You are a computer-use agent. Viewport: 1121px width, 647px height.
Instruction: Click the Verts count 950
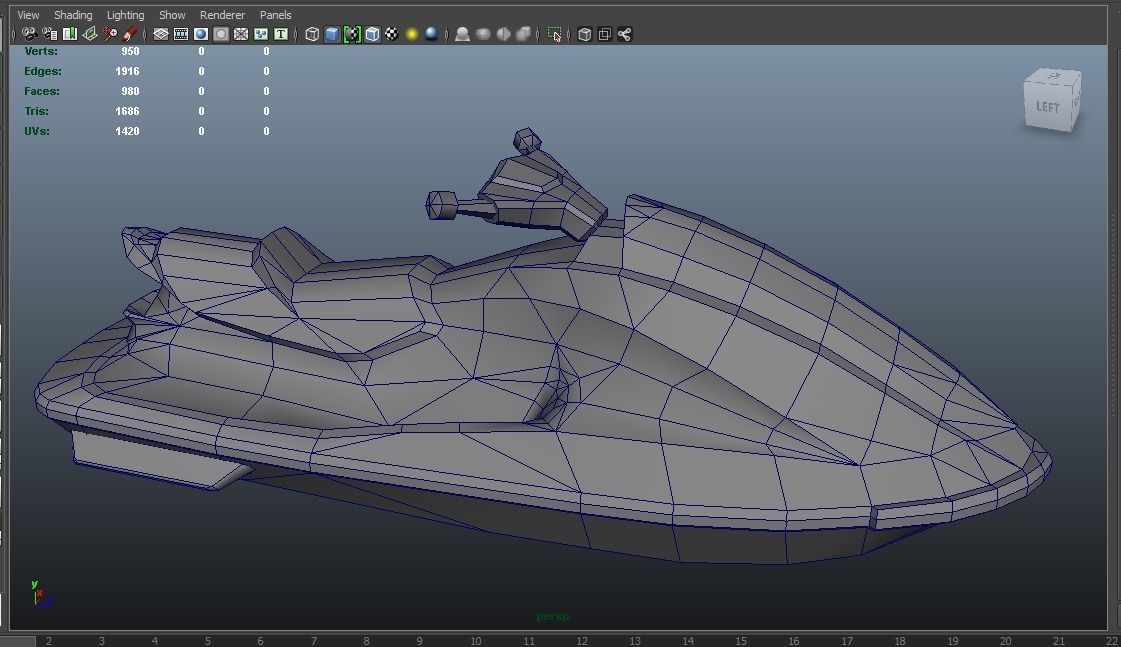(130, 51)
